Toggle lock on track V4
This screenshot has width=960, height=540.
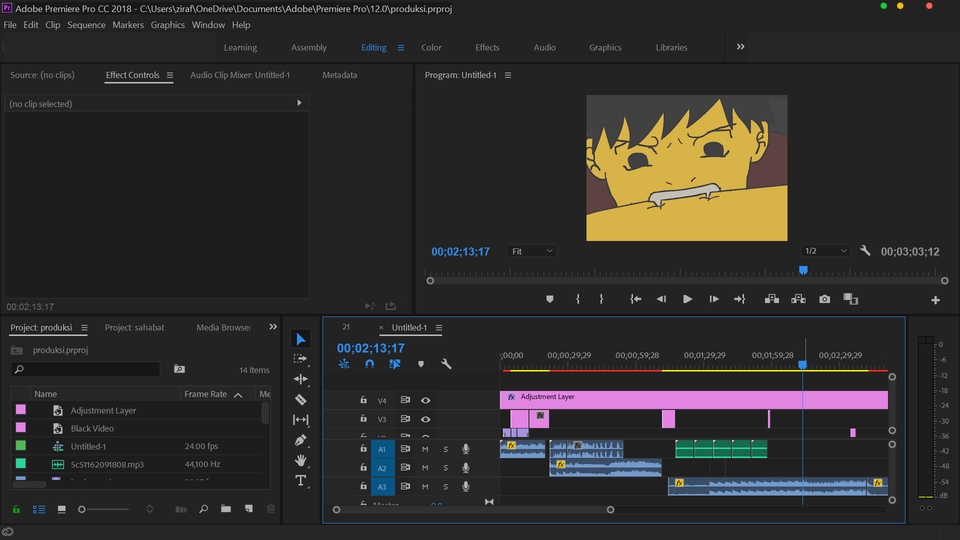pos(363,400)
